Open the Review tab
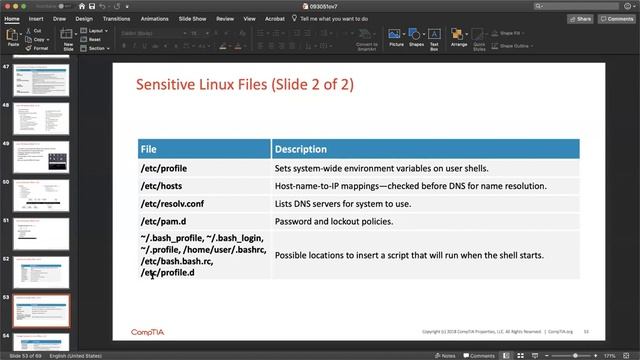The height and width of the screenshot is (360, 640). pos(225,19)
